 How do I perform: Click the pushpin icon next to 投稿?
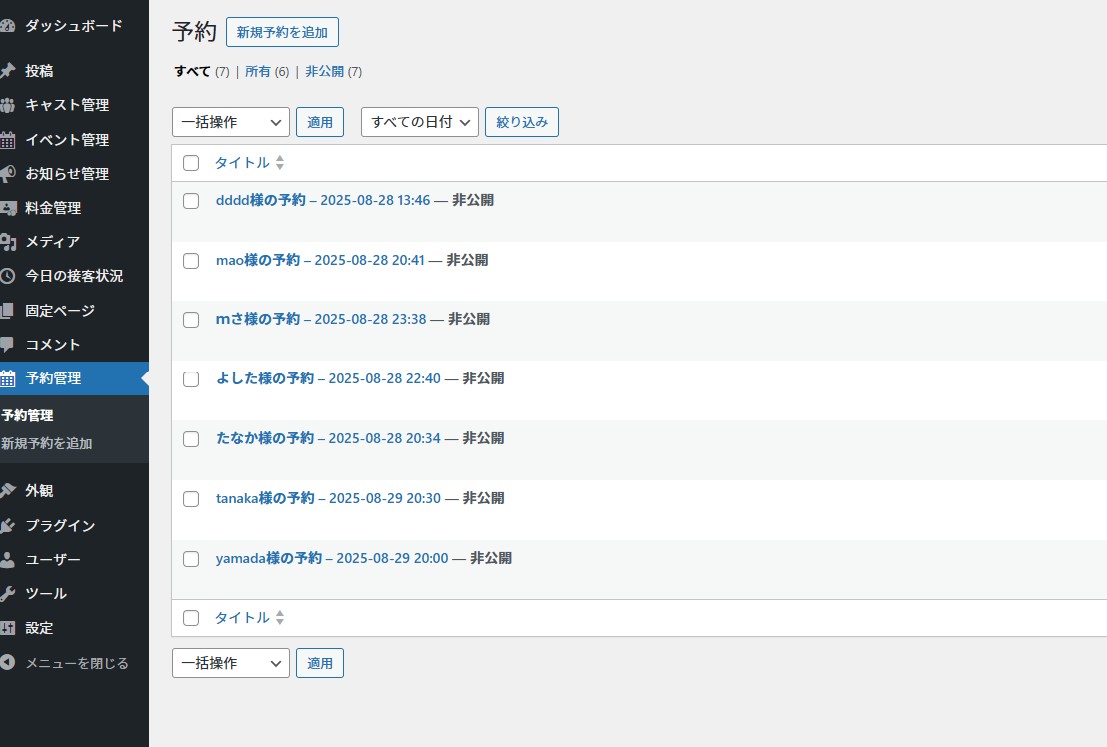8,71
